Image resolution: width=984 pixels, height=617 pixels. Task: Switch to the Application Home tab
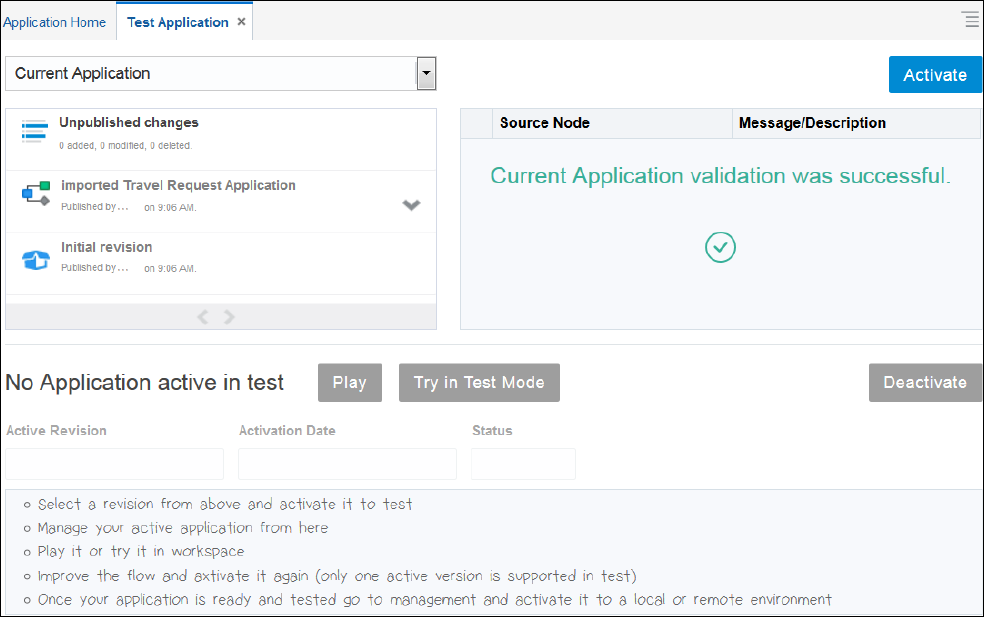(55, 21)
